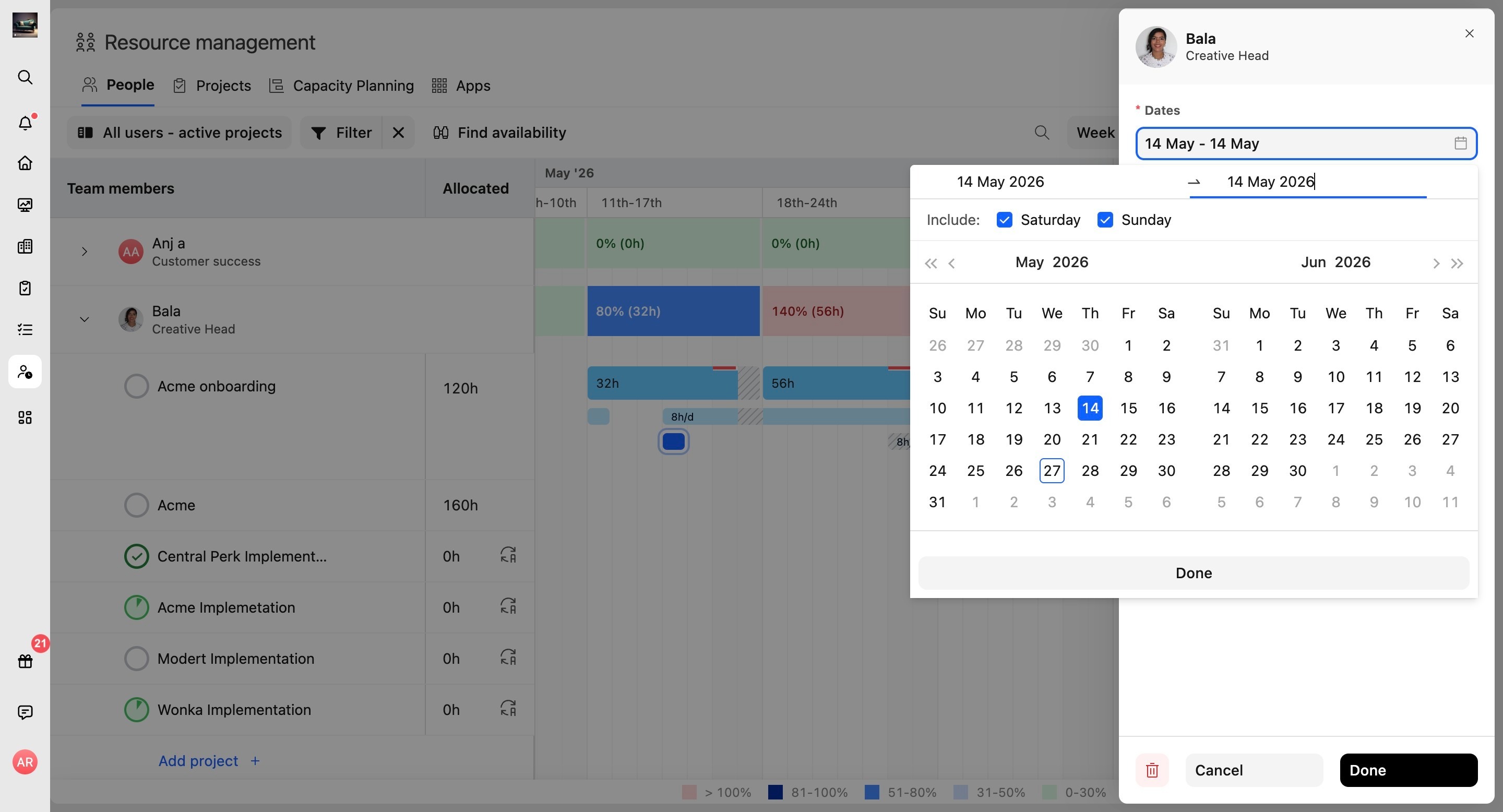Open the chat feedback icon in sidebar
Screen dimensions: 1503x812
point(25,712)
